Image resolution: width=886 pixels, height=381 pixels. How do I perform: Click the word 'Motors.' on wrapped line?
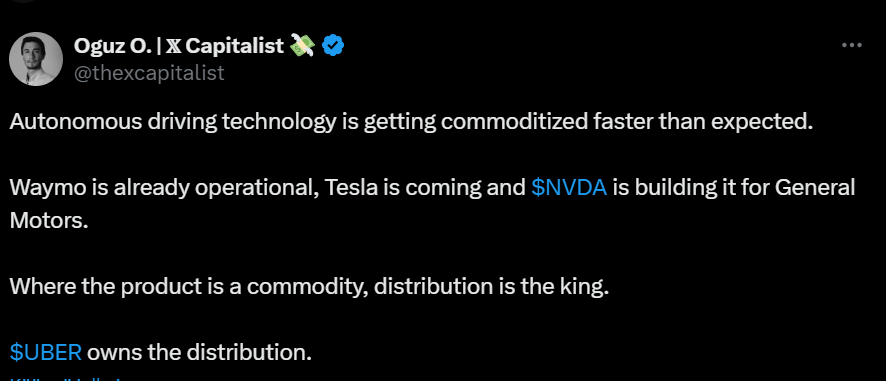point(49,220)
